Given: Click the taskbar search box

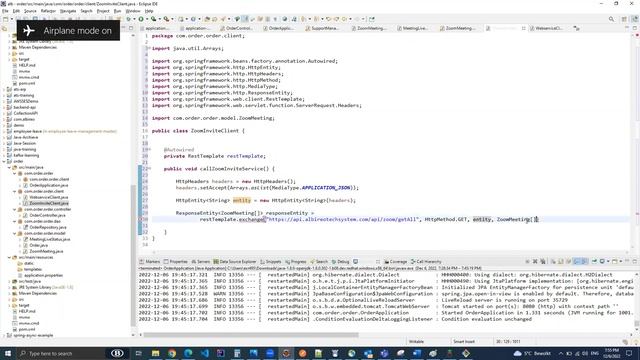Looking at the screenshot, I should 61,353.
